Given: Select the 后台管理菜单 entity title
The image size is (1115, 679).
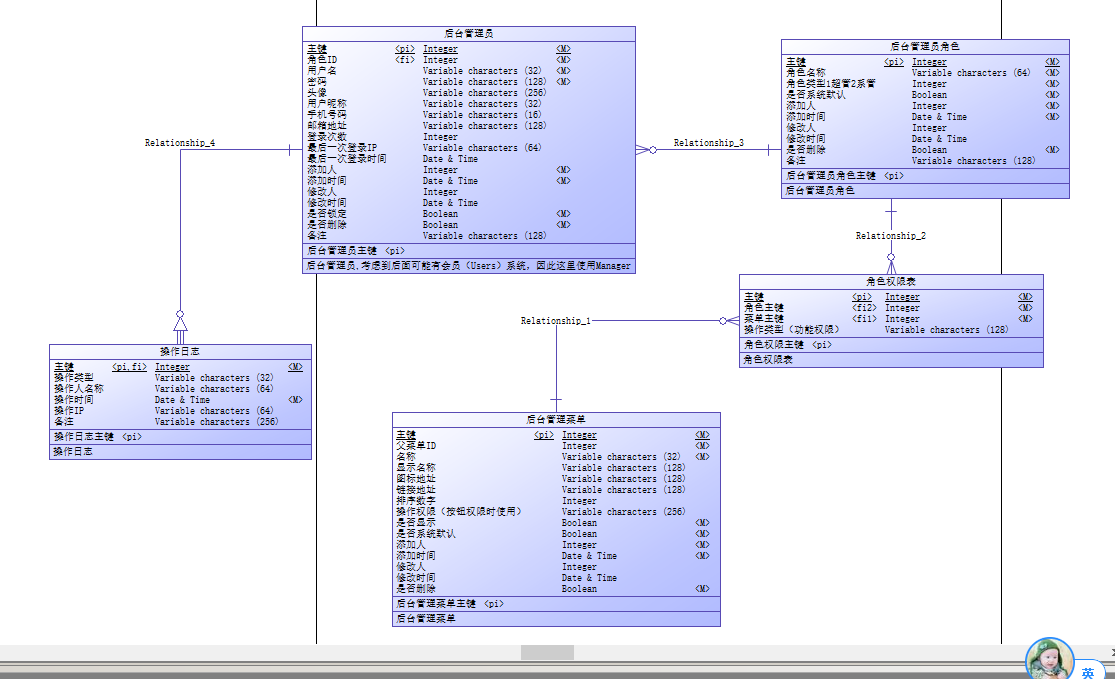Looking at the screenshot, I should 556,419.
